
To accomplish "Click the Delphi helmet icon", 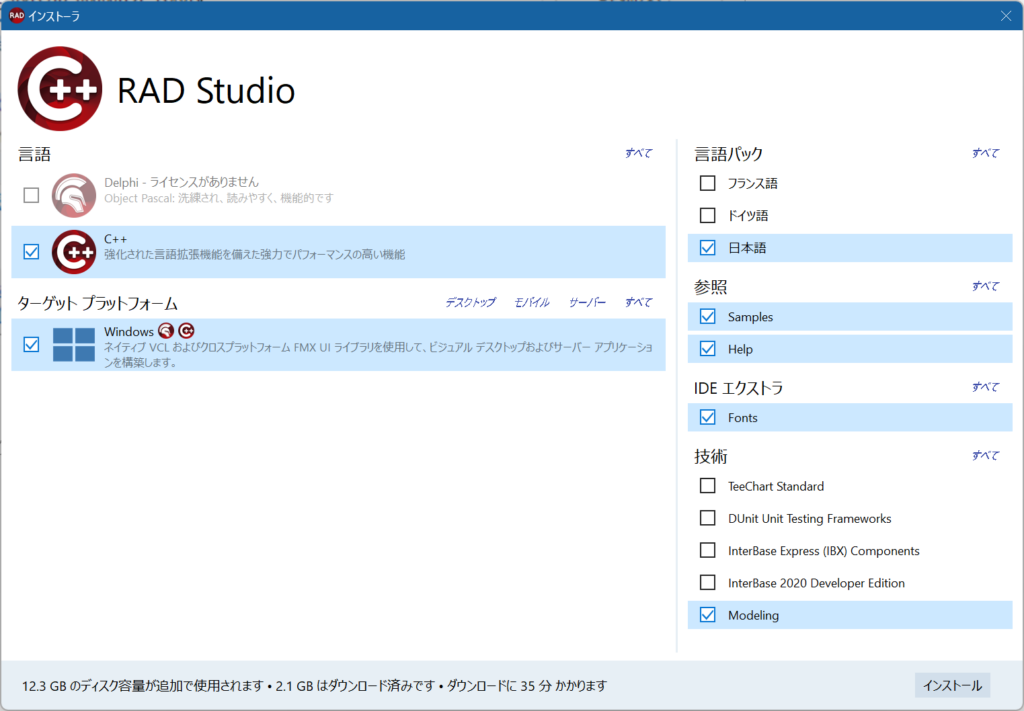I will tap(73, 195).
